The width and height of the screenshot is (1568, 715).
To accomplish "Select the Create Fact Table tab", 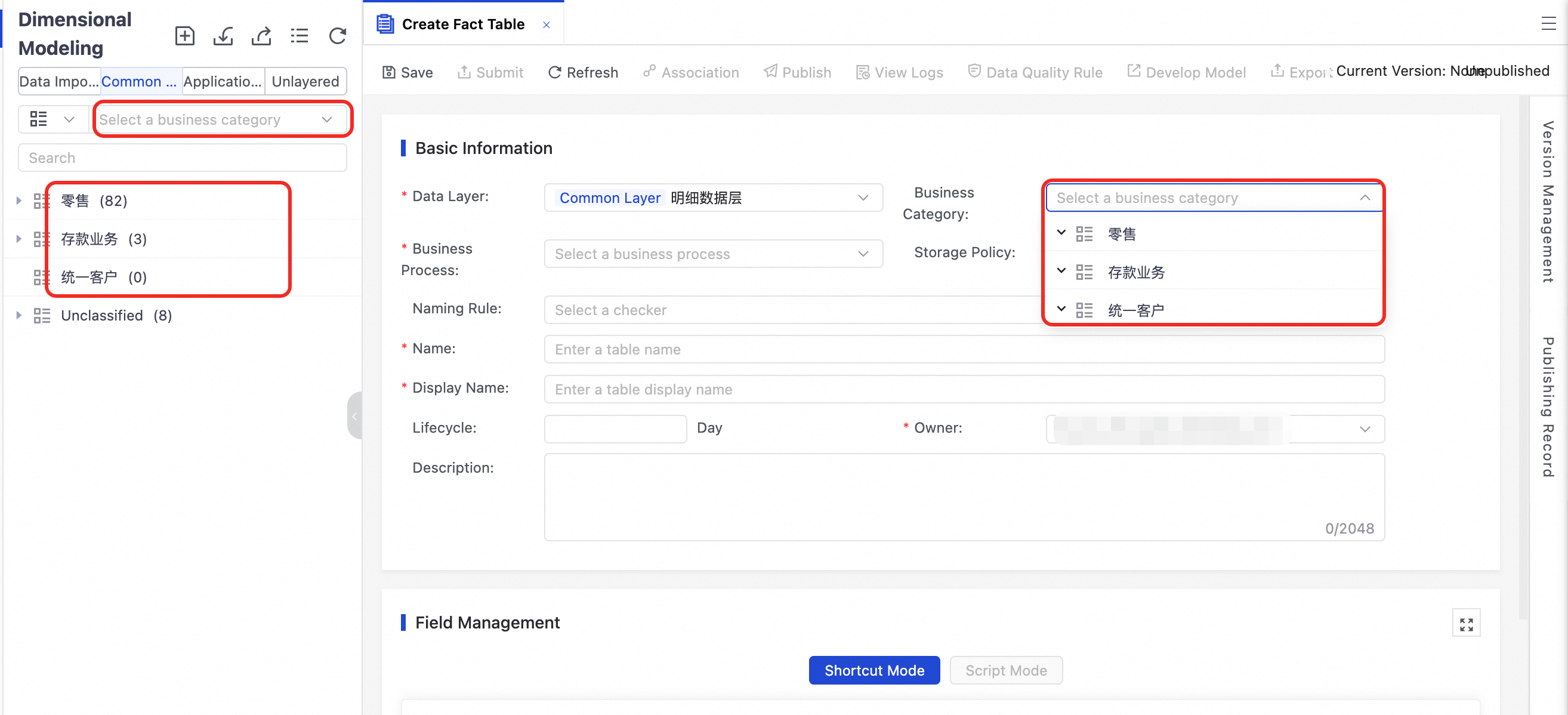I will [463, 24].
